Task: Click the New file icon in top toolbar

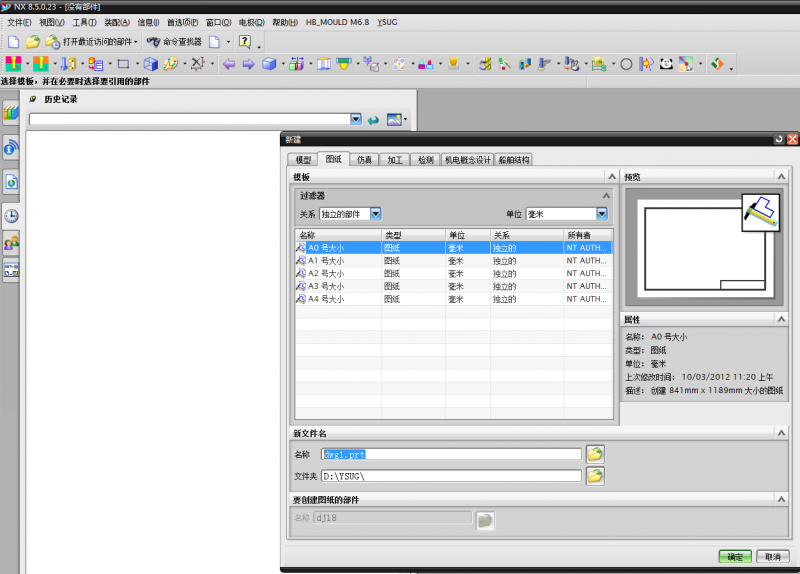Action: [x=13, y=41]
